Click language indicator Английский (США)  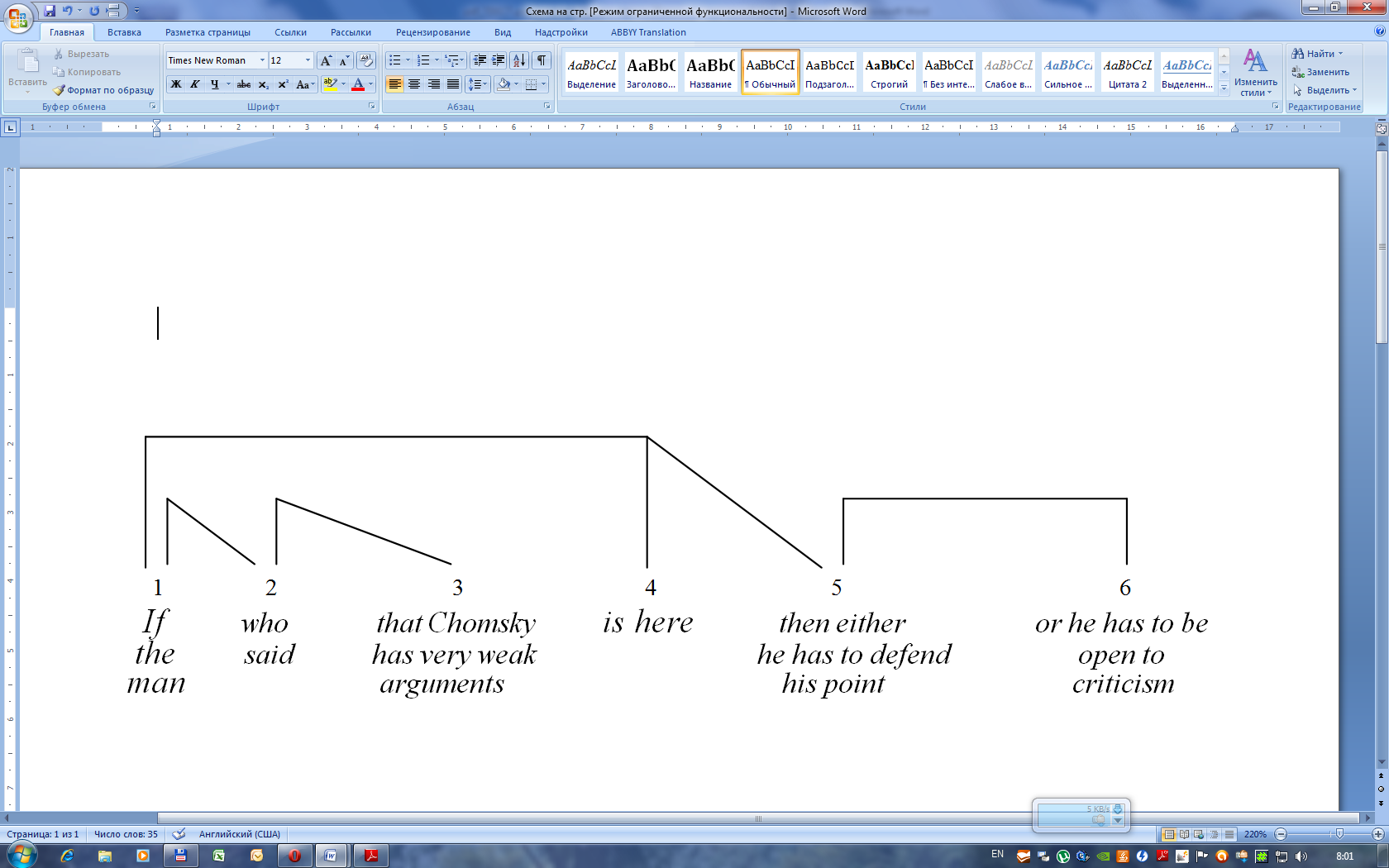coord(239,834)
